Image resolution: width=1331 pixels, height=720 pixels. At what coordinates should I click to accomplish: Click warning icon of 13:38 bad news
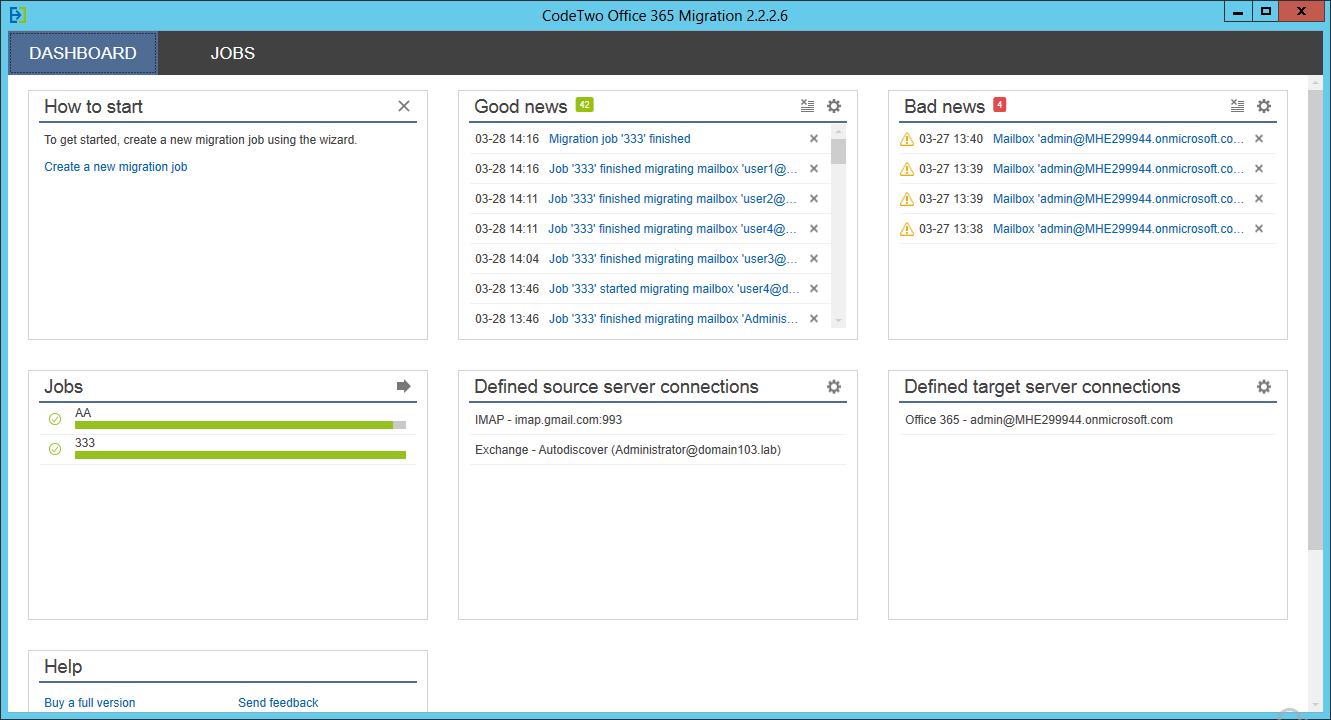pyautogui.click(x=907, y=229)
